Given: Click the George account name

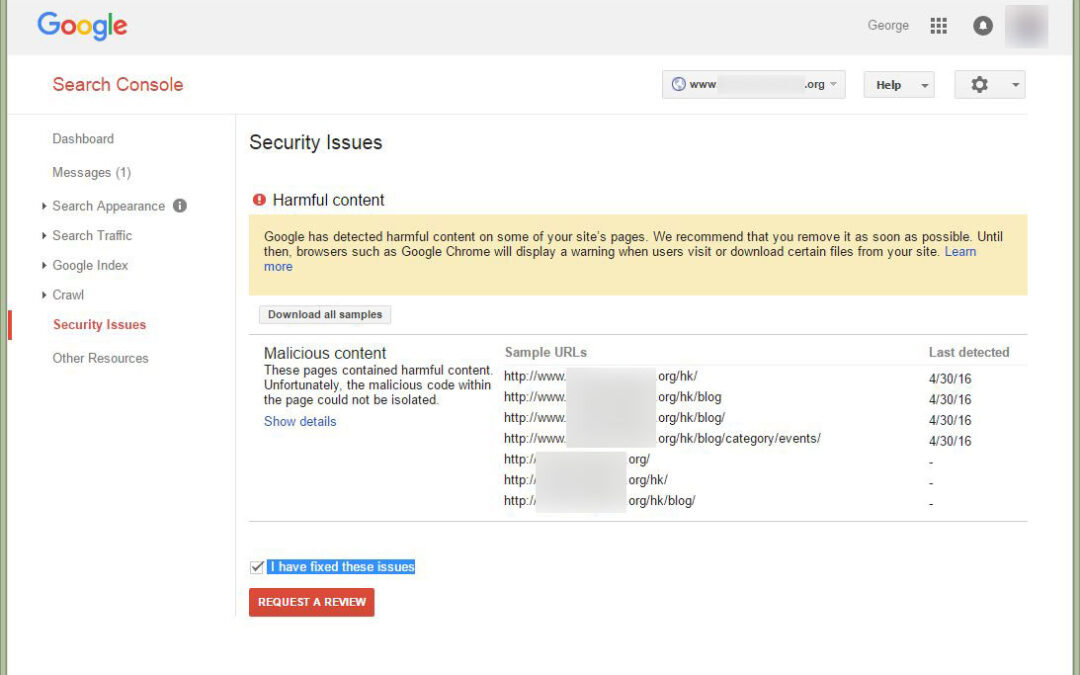Looking at the screenshot, I should (888, 25).
